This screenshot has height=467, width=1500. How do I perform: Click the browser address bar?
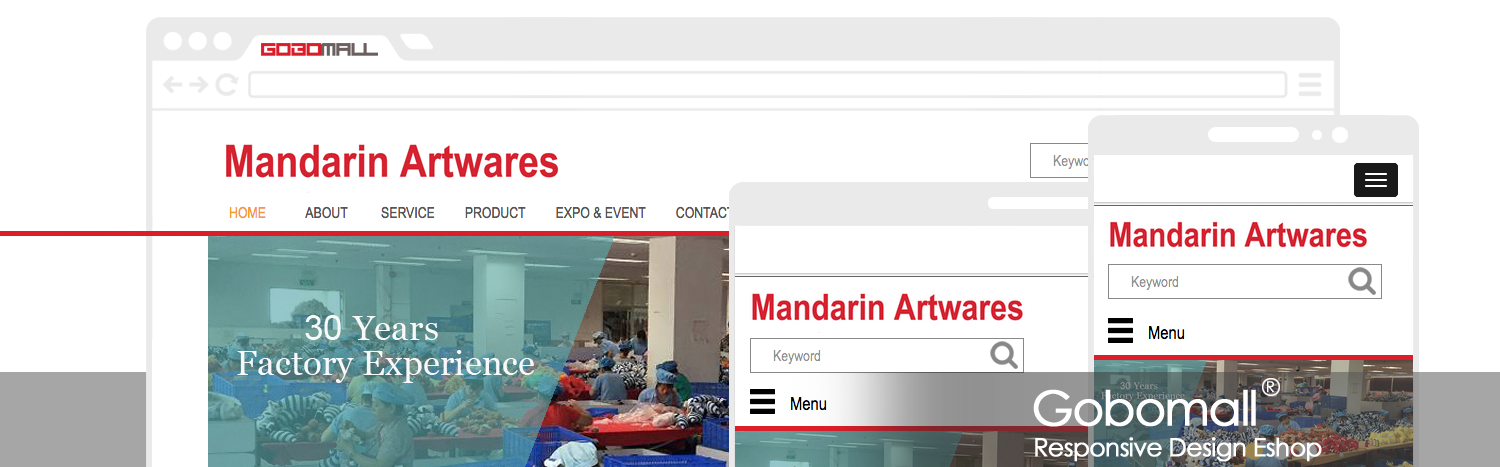767,85
